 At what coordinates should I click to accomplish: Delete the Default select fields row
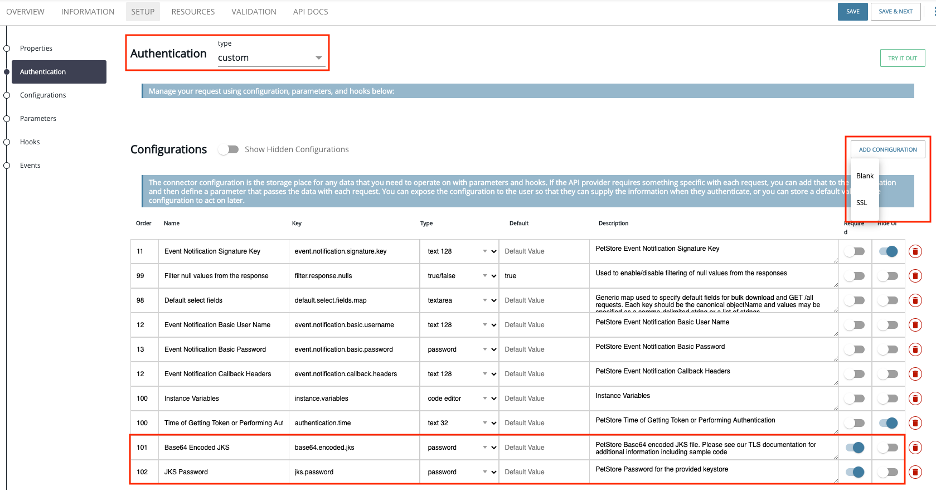[x=915, y=300]
